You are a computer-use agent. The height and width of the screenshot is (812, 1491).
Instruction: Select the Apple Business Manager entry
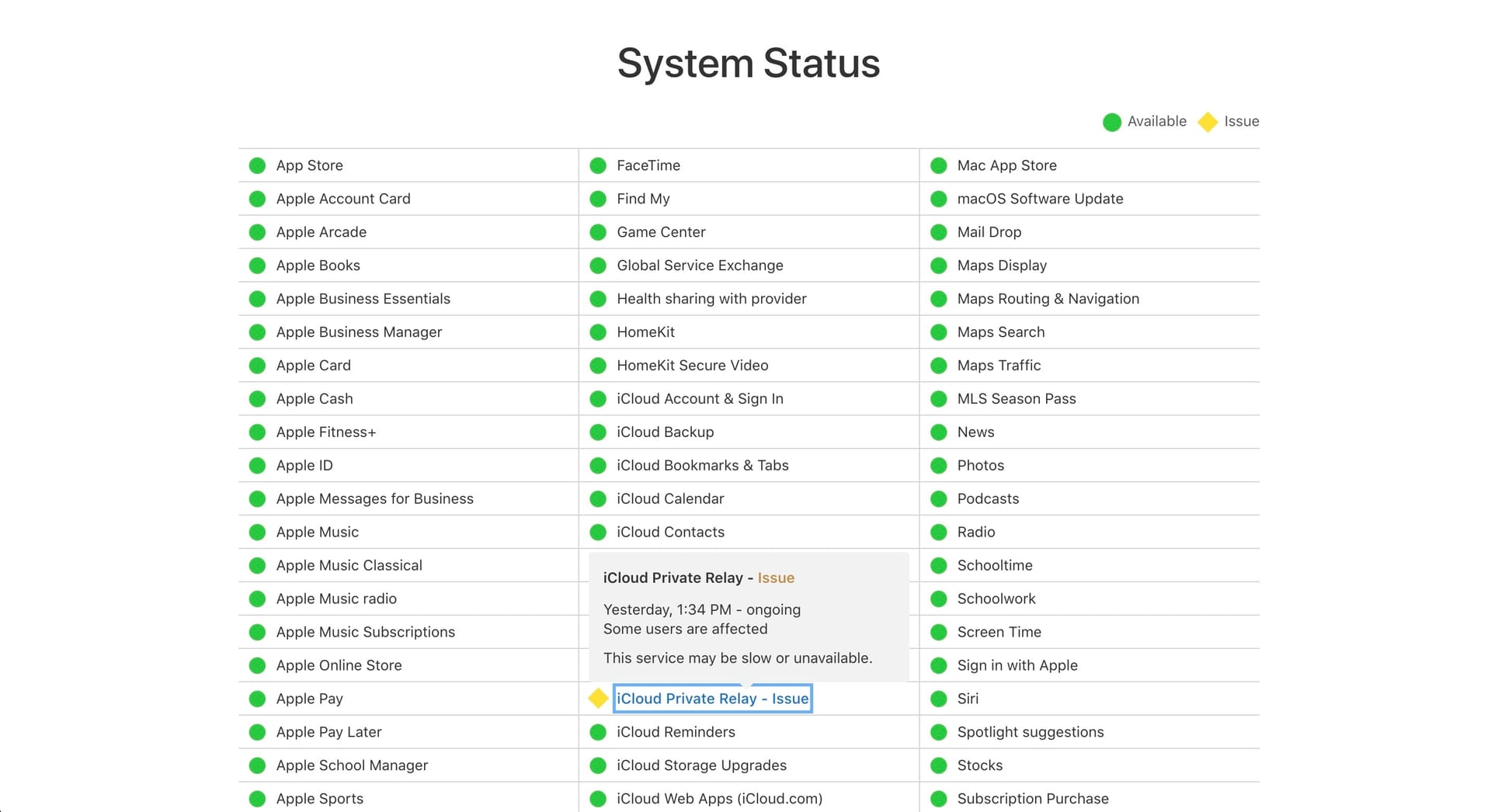pyautogui.click(x=359, y=332)
